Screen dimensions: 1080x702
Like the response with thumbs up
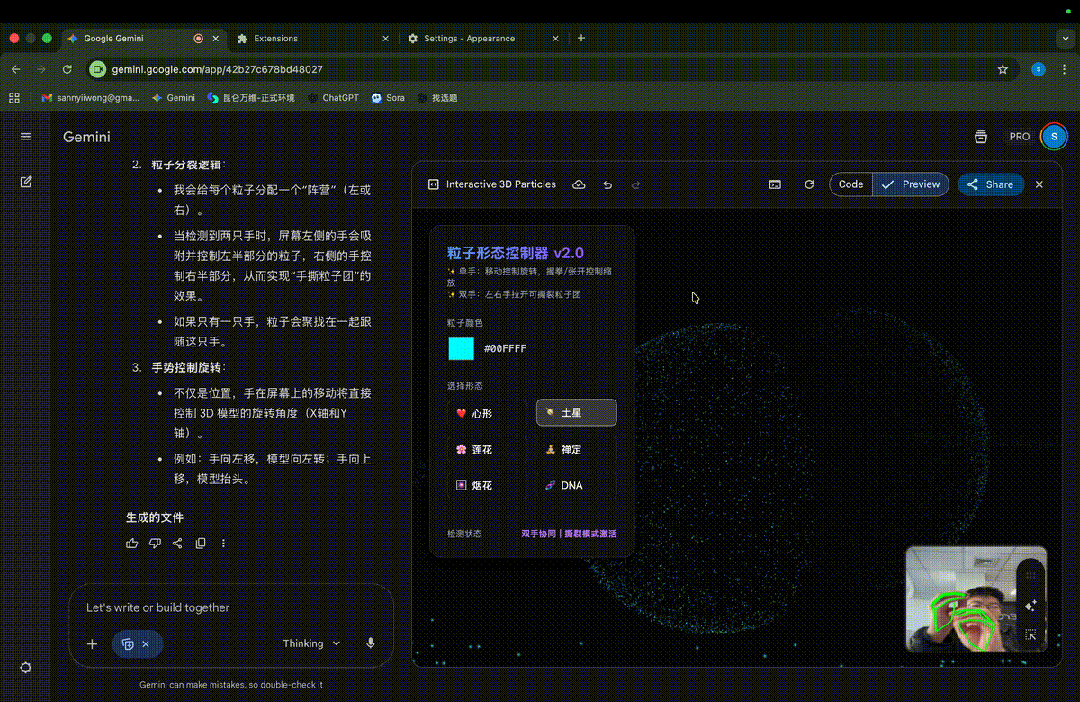pos(132,543)
